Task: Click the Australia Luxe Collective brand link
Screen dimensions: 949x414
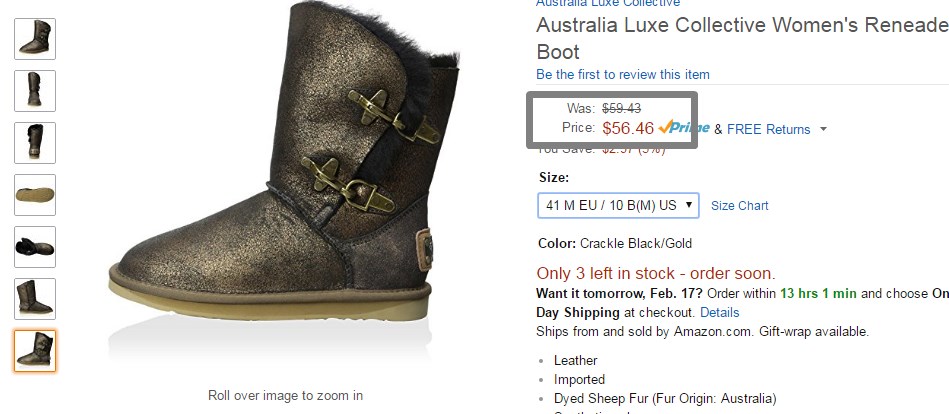Action: tap(608, 3)
